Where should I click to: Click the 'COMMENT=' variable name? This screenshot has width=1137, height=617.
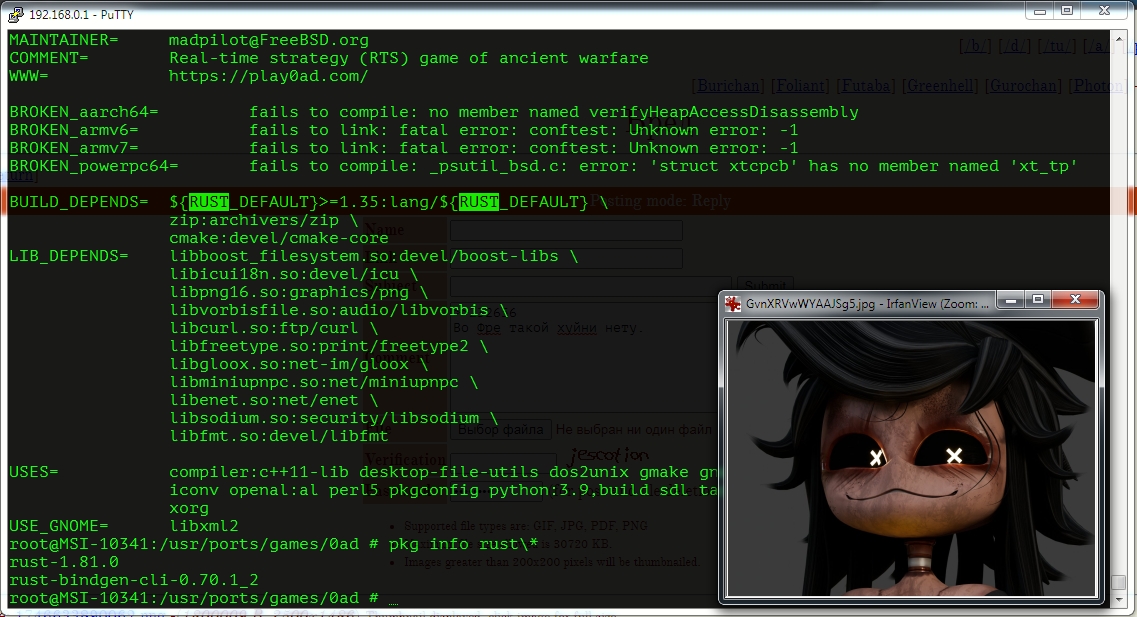tap(49, 58)
